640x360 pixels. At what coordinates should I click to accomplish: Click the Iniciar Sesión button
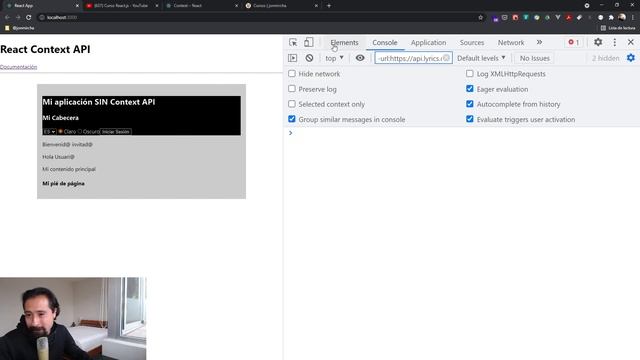point(116,131)
